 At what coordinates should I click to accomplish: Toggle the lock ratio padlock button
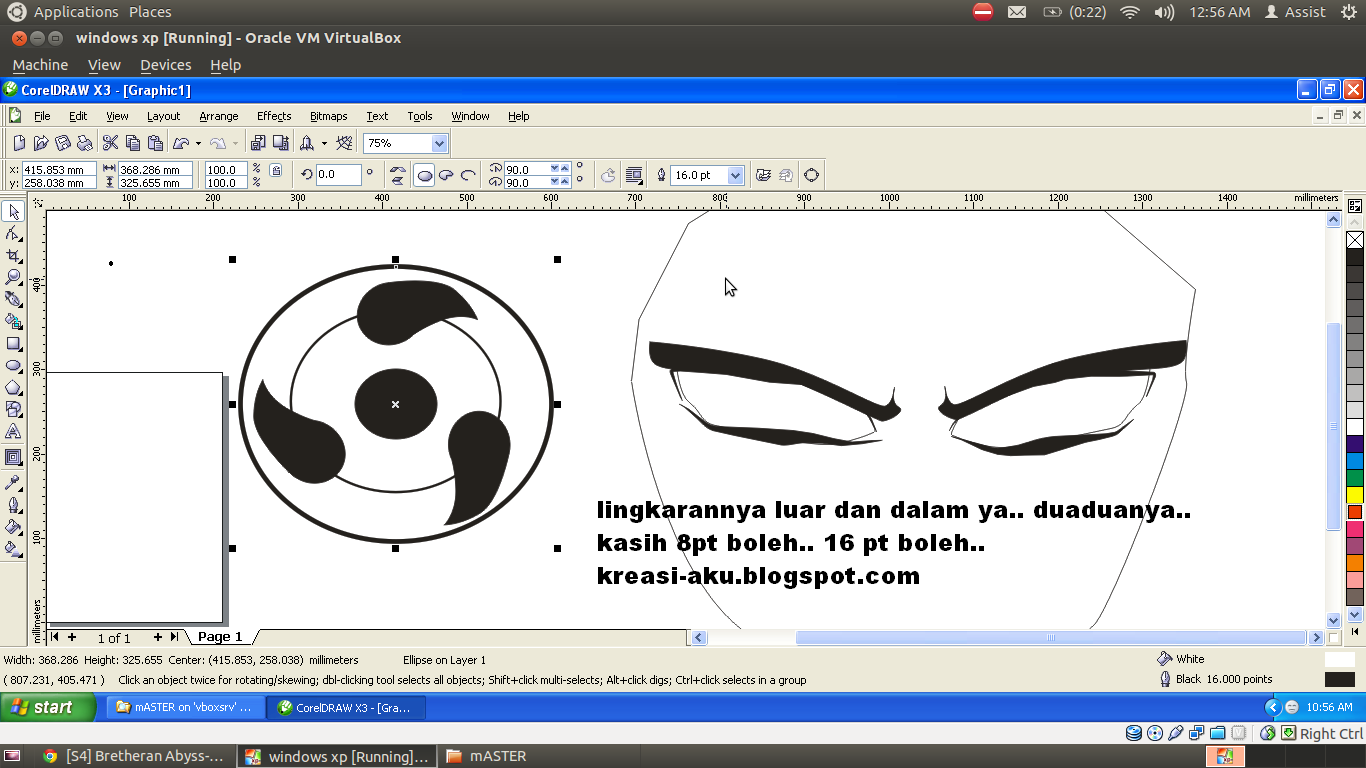point(276,171)
